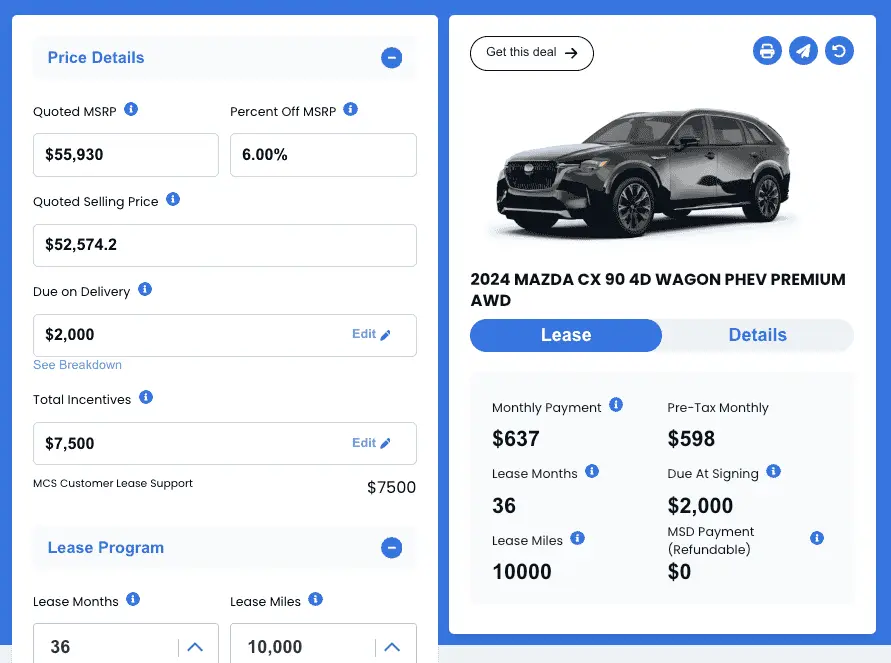The width and height of the screenshot is (891, 663).
Task: Click info icon beside Due At Signing
Action: [773, 471]
